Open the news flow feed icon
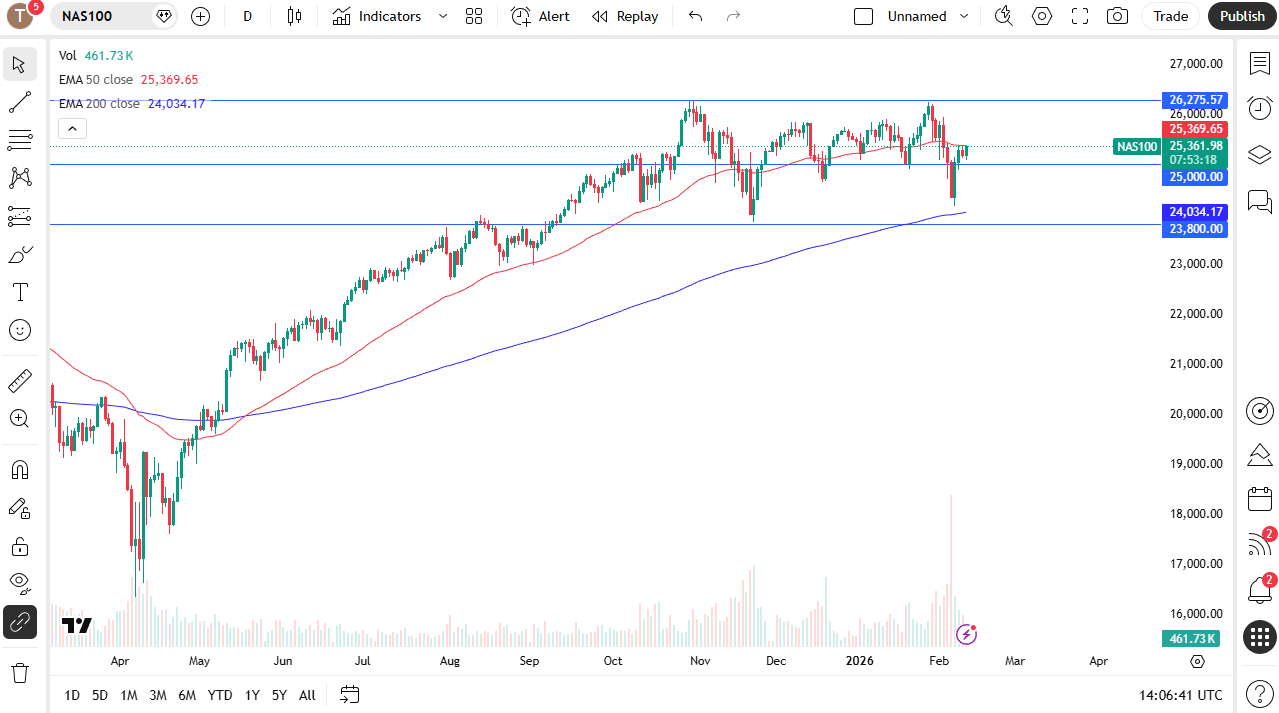The width and height of the screenshot is (1279, 713). pos(1260,544)
